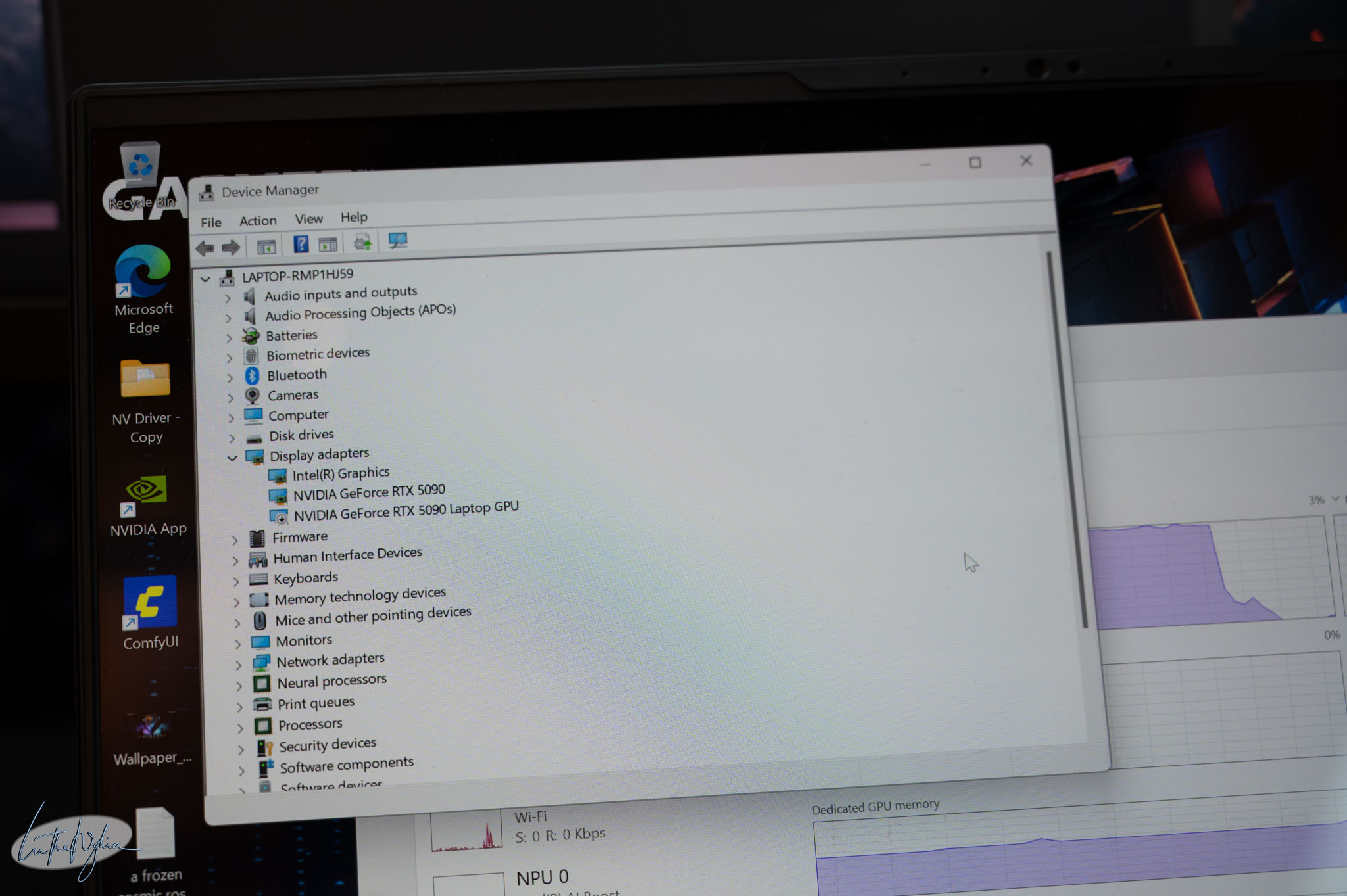Click the Biometric devices fingerprint icon
This screenshot has width=1347, height=896.
click(x=251, y=356)
